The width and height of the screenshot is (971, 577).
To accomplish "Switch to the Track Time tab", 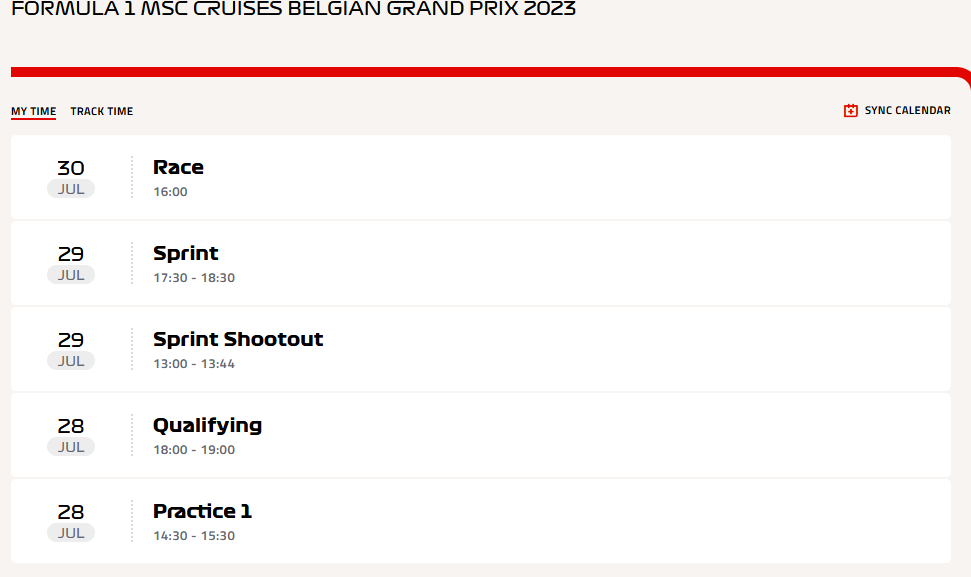I will 102,111.
